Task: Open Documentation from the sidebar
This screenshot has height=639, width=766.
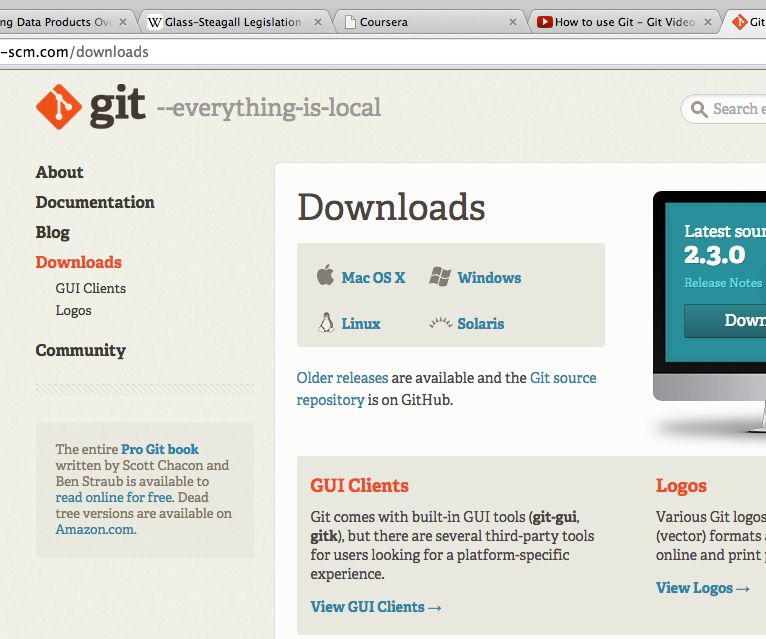Action: 95,202
